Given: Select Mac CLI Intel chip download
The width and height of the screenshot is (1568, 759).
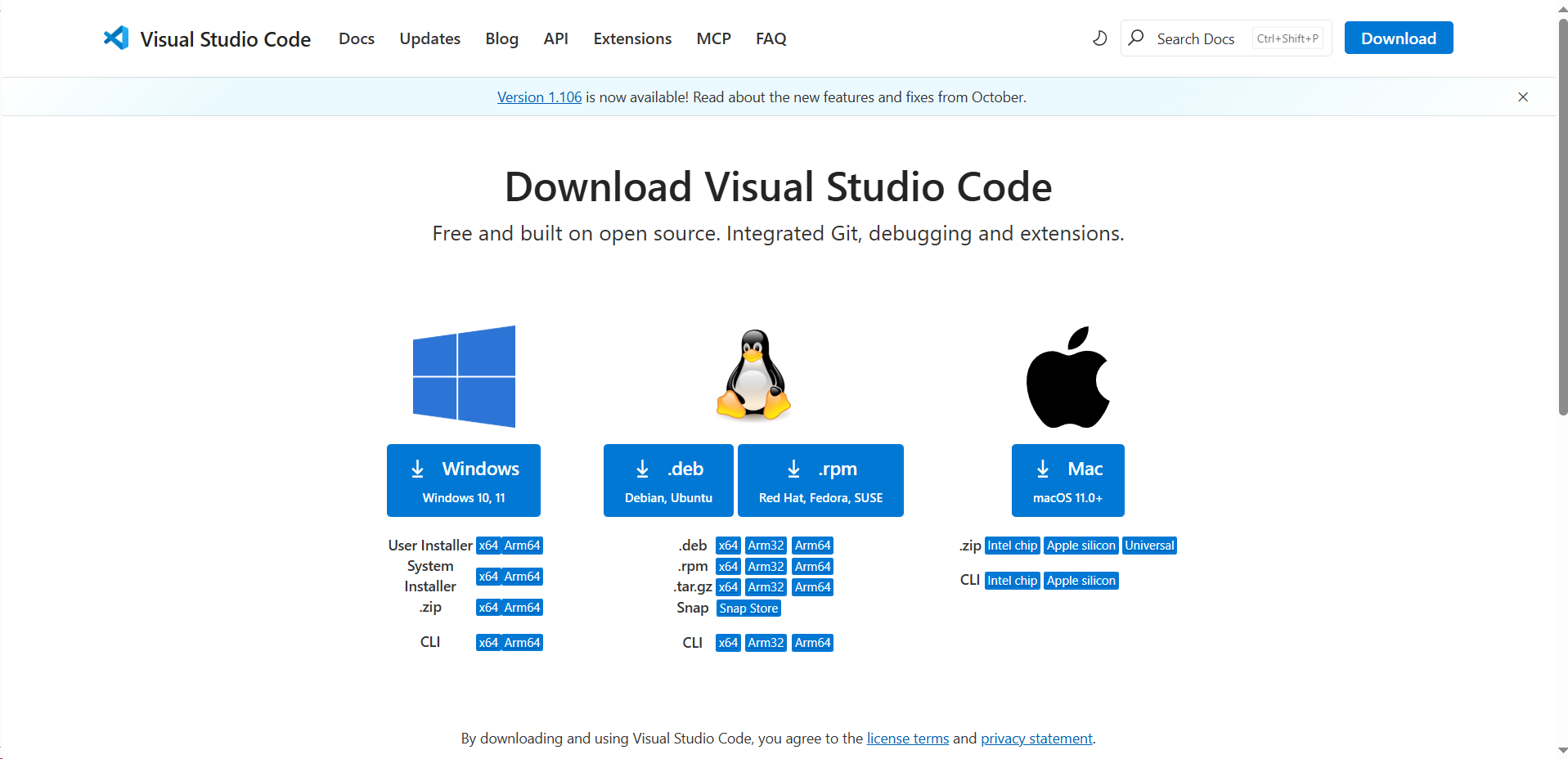Looking at the screenshot, I should point(1012,581).
